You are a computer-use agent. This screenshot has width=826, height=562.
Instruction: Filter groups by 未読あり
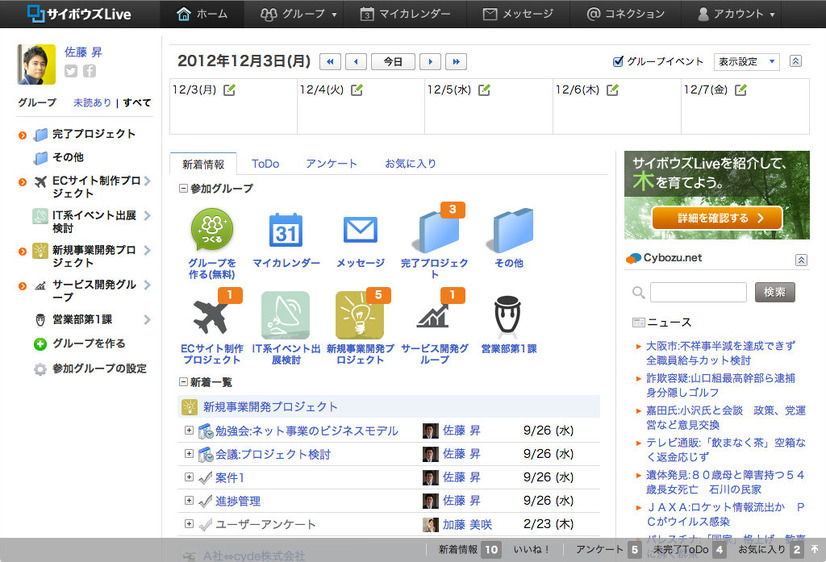pyautogui.click(x=92, y=103)
